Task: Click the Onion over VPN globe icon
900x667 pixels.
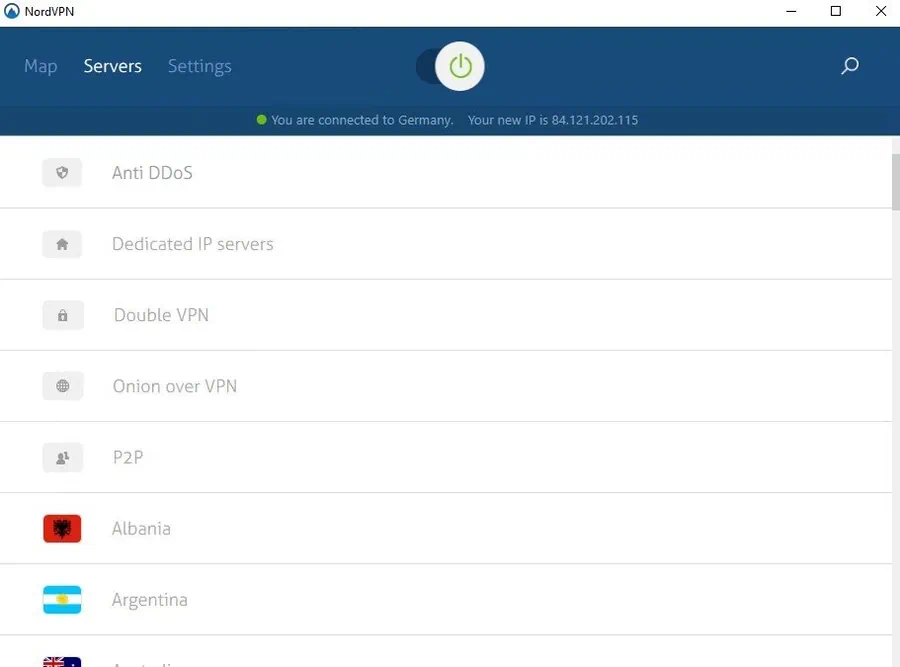Action: tap(62, 385)
